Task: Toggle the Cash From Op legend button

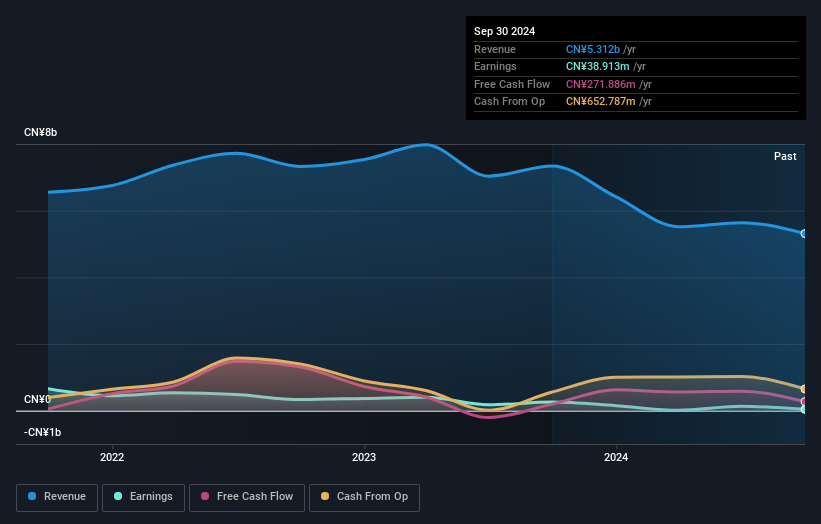Action: tap(364, 497)
